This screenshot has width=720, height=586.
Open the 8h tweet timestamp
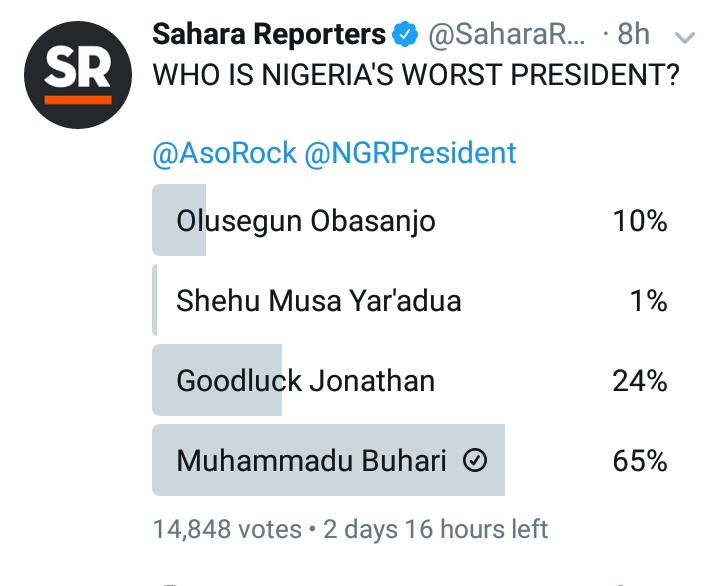pyautogui.click(x=633, y=35)
